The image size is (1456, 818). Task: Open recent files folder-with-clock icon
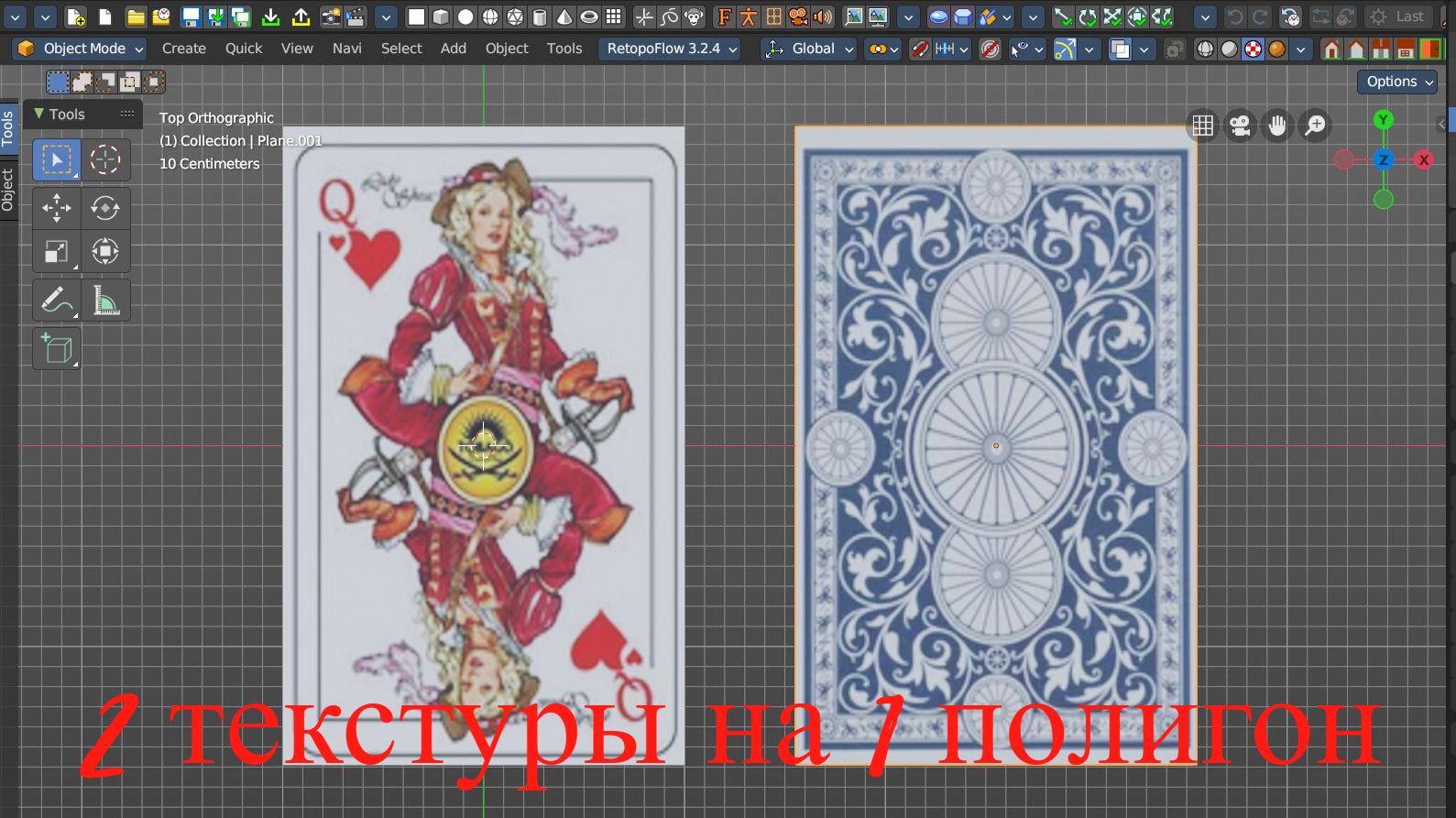(160, 16)
